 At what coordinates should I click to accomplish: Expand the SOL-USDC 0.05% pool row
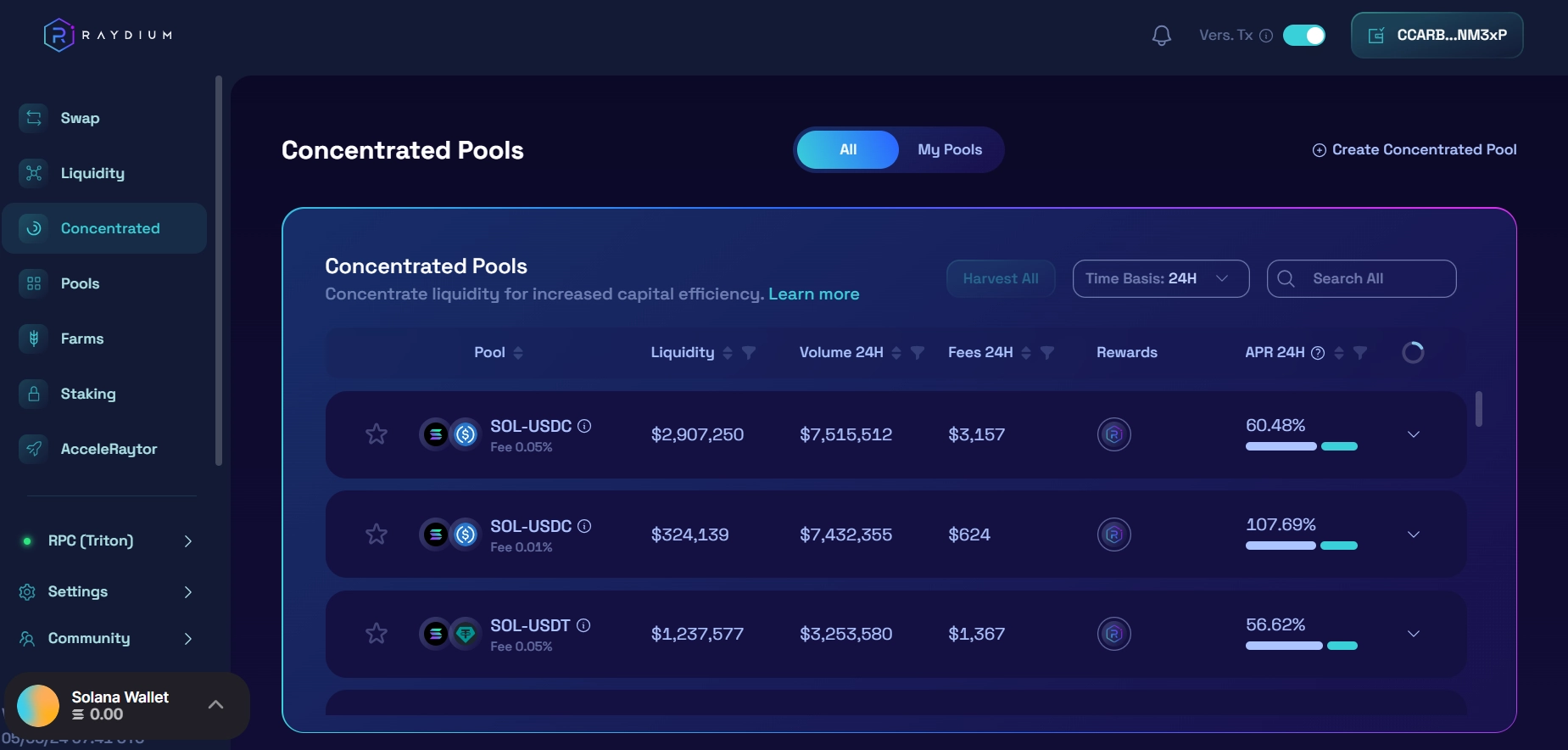(1414, 434)
